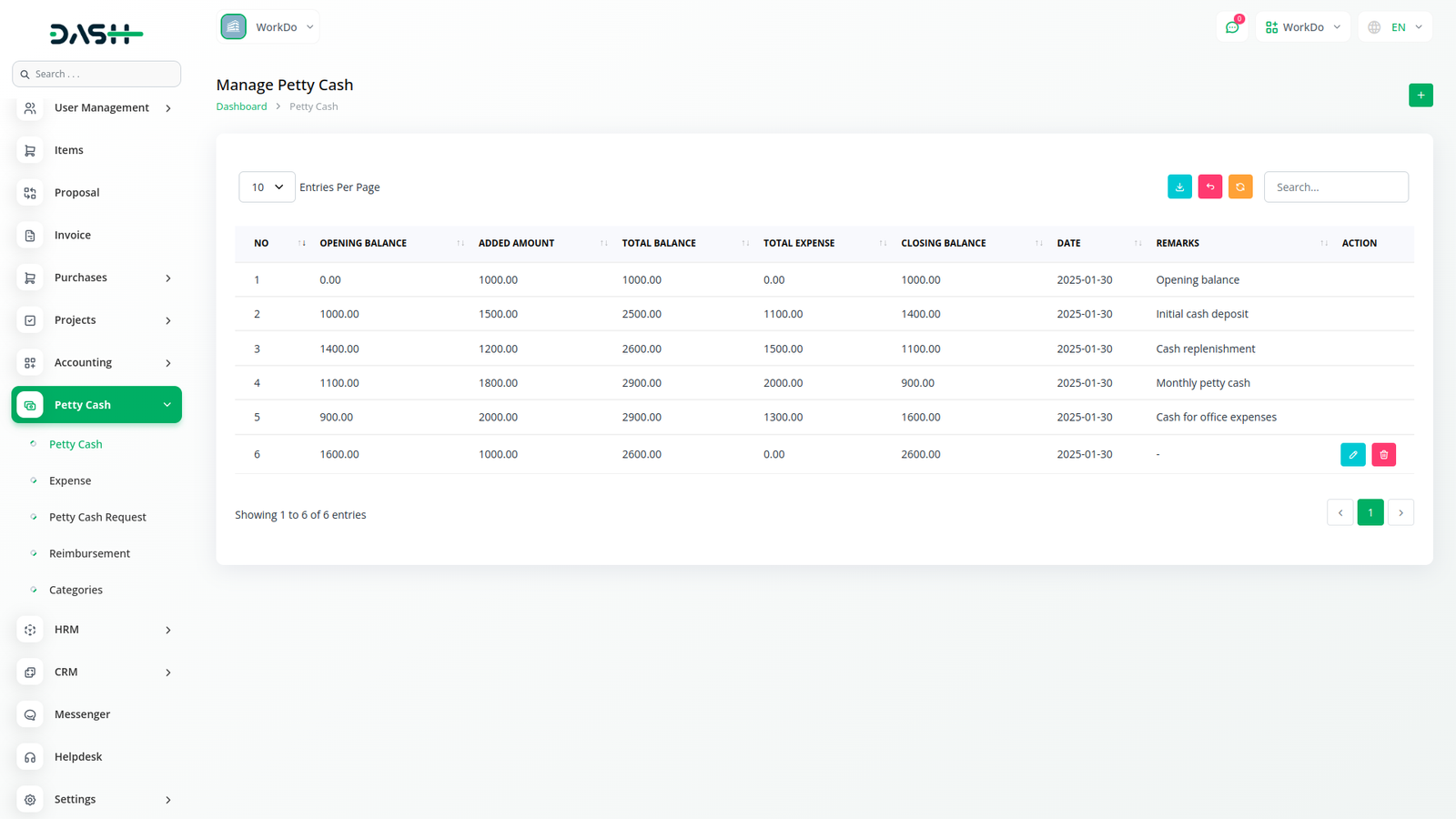Screen dimensions: 1456x819
Task: Open the chat messages icon in header
Action: click(x=1232, y=27)
